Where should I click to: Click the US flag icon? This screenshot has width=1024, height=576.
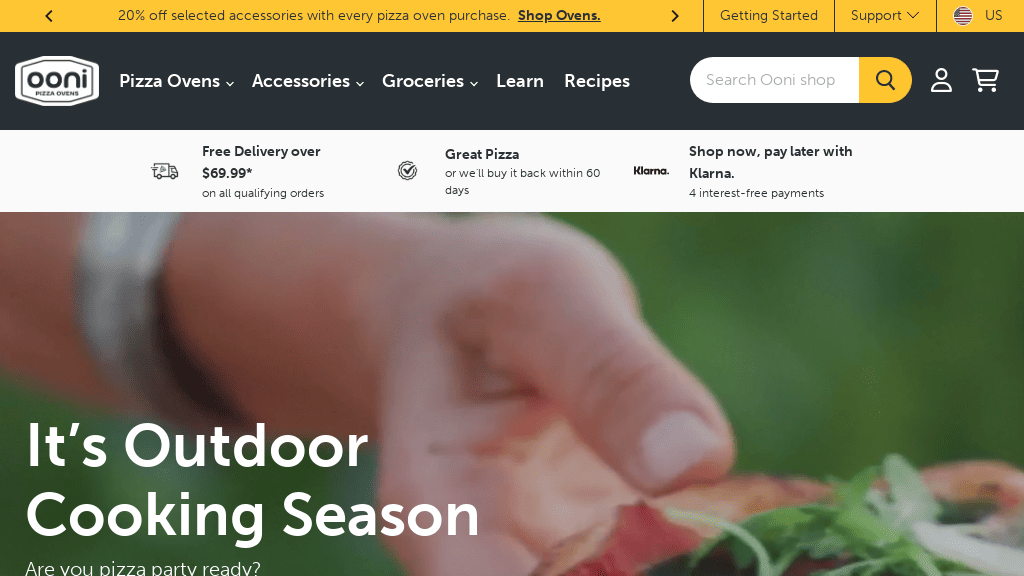[963, 16]
